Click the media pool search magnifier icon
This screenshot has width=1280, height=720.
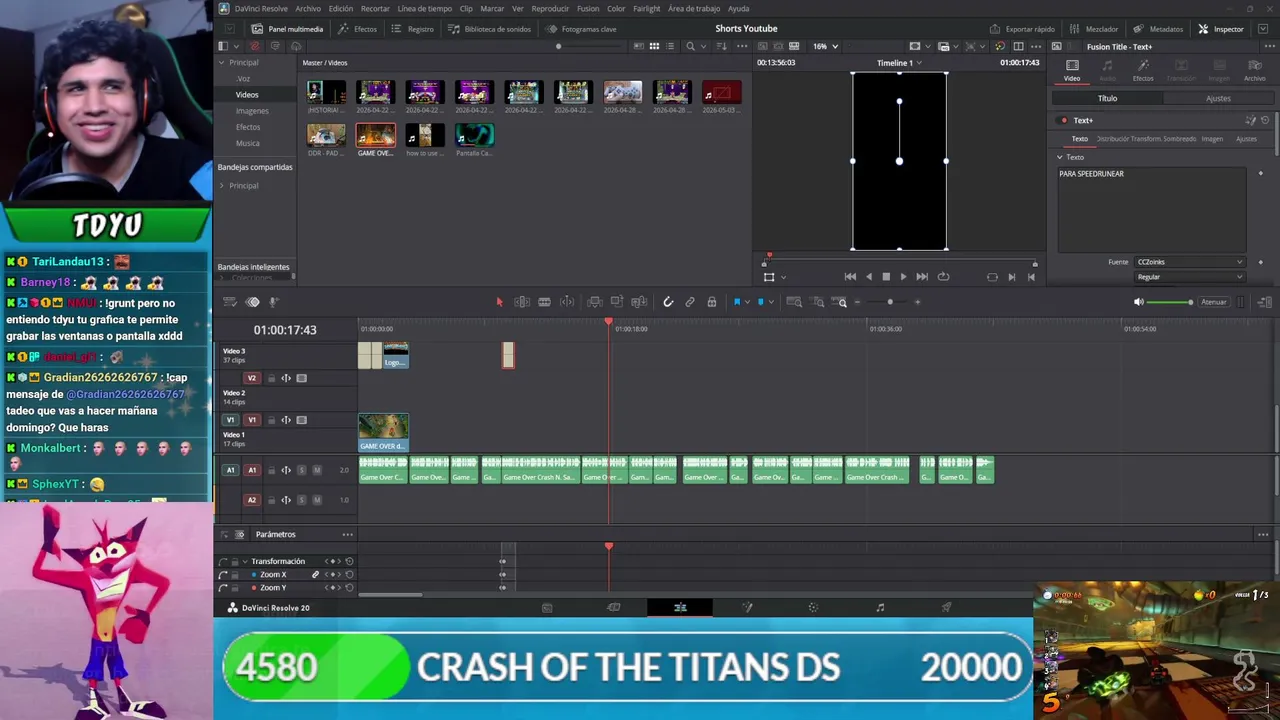pos(690,46)
